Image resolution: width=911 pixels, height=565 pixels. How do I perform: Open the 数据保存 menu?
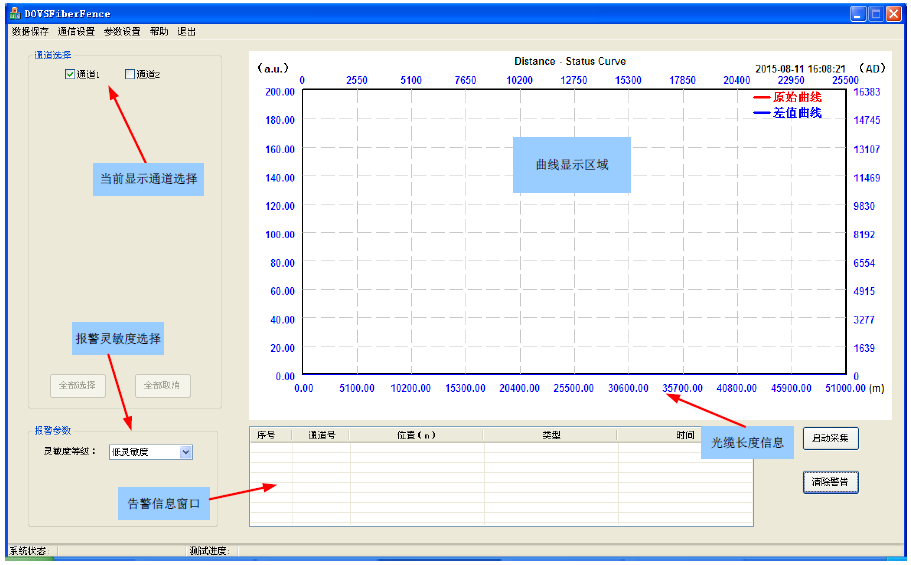[30, 32]
